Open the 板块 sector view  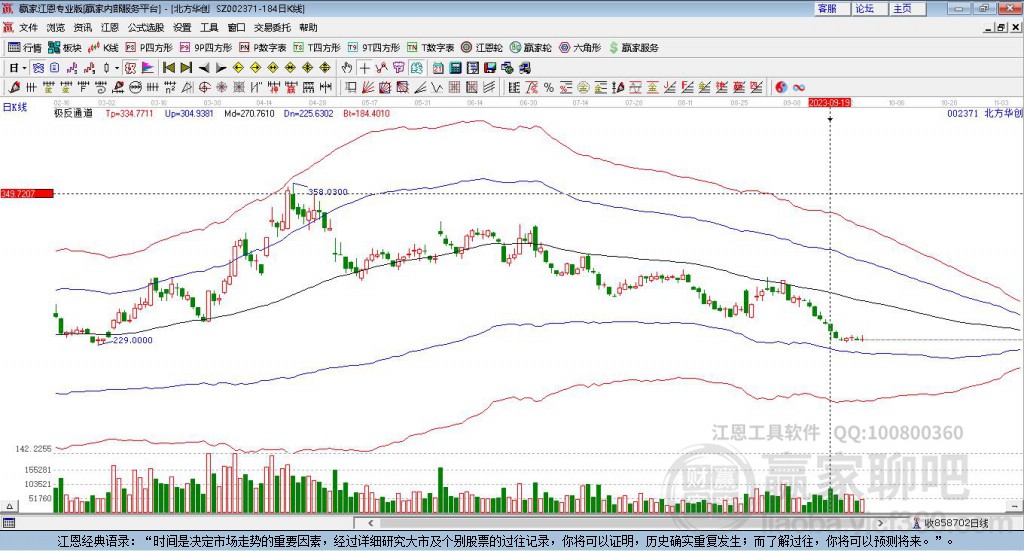tap(65, 48)
